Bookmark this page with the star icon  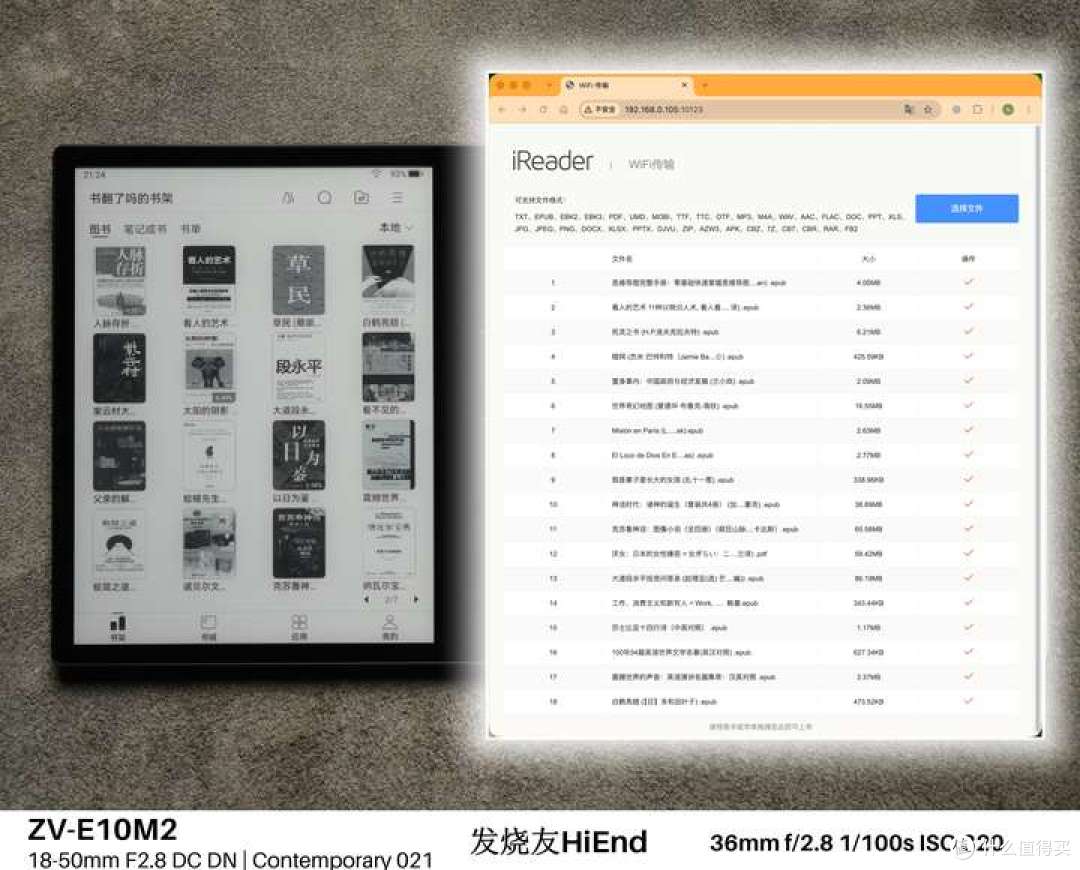click(928, 110)
